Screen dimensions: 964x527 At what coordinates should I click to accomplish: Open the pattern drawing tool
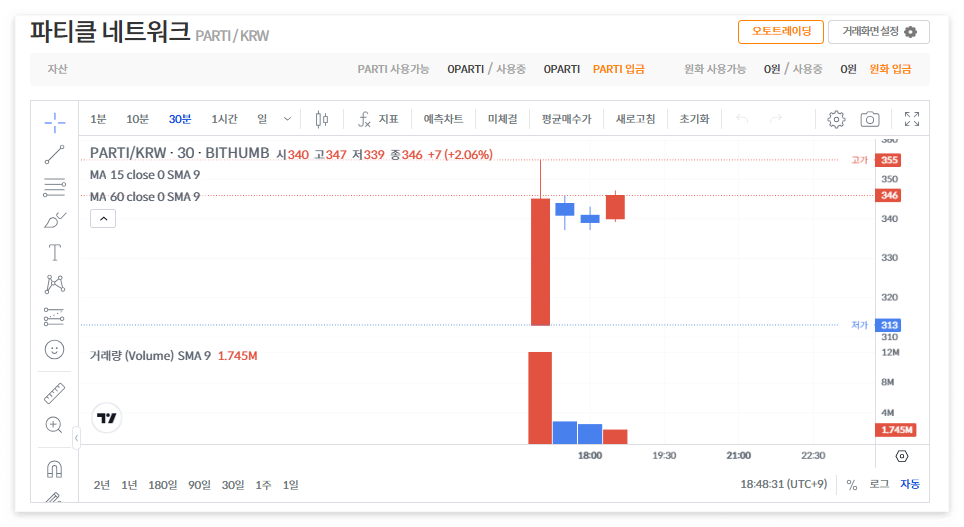55,284
